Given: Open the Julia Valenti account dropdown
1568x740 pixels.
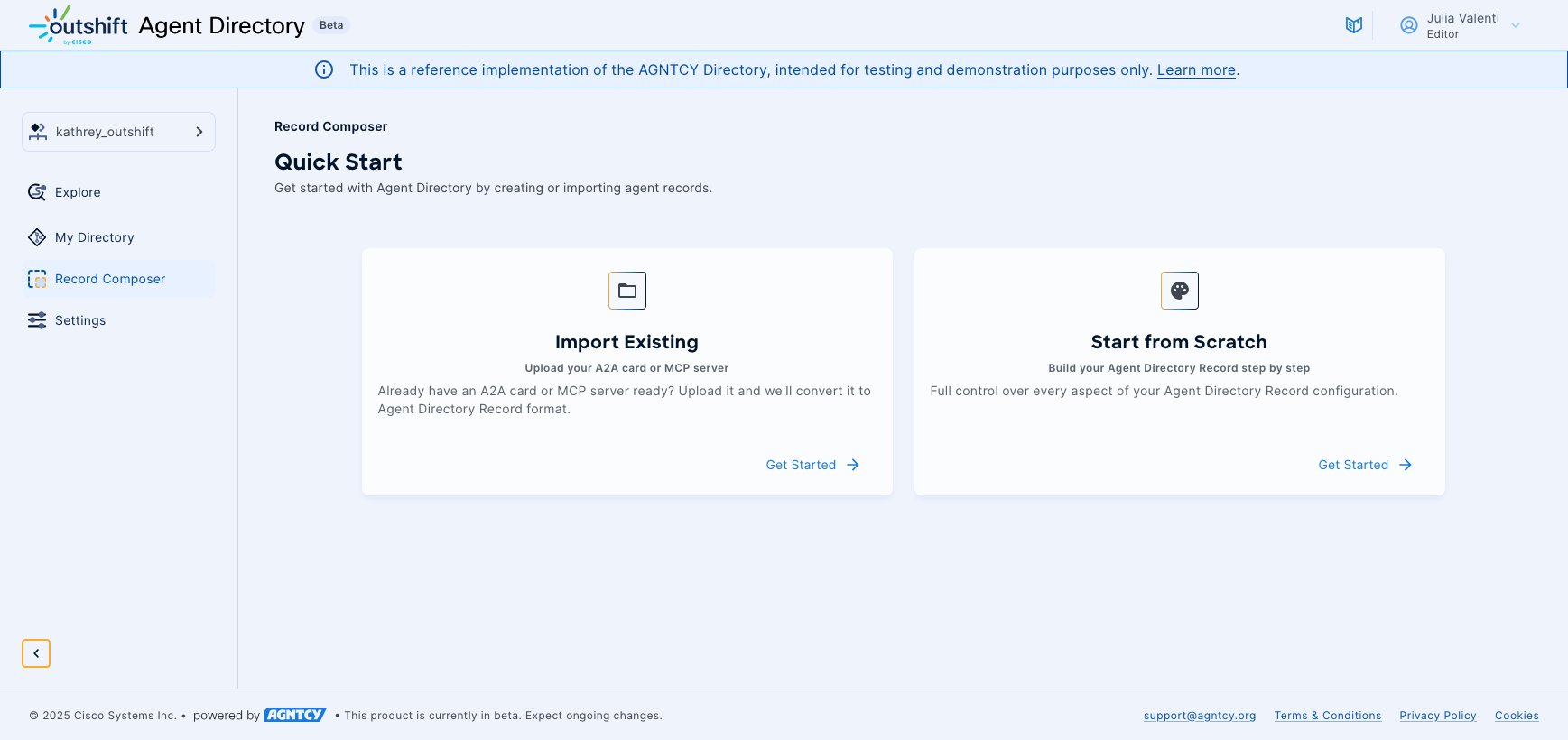Looking at the screenshot, I should pyautogui.click(x=1516, y=25).
